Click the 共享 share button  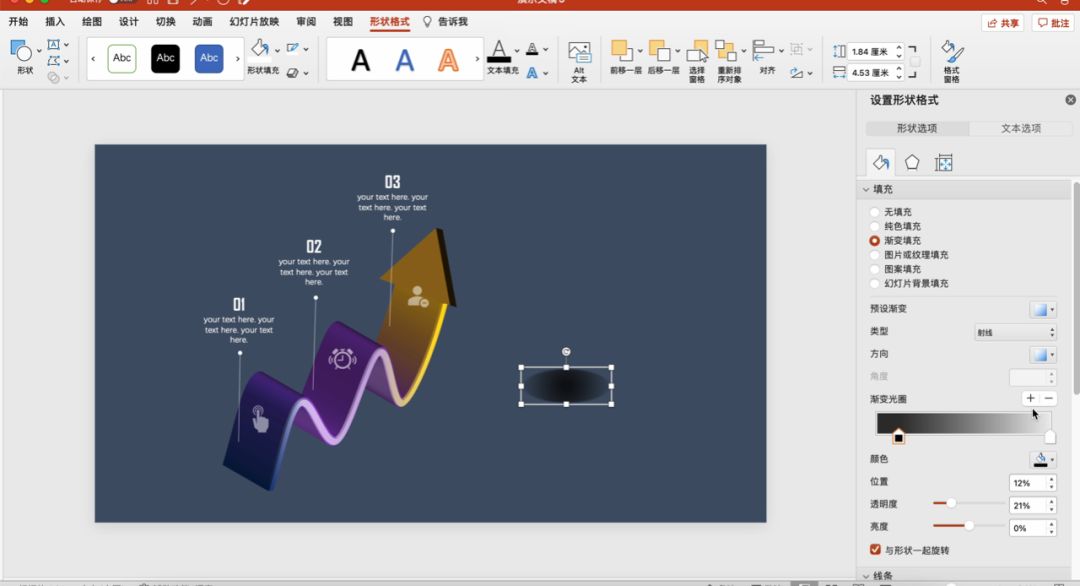[x=1003, y=23]
